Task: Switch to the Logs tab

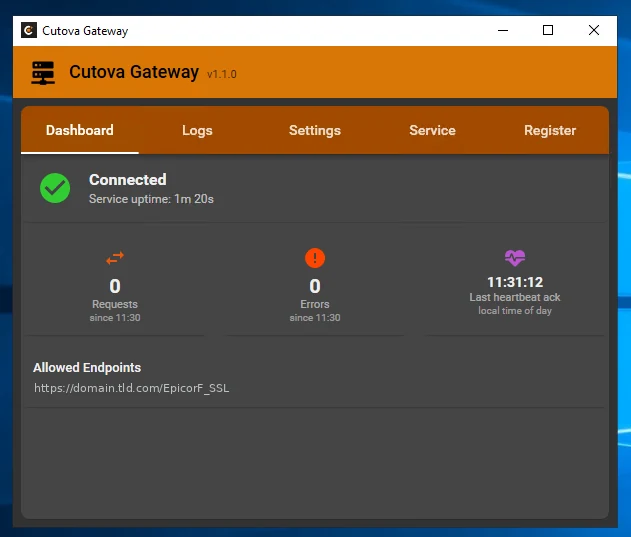Action: click(x=197, y=130)
